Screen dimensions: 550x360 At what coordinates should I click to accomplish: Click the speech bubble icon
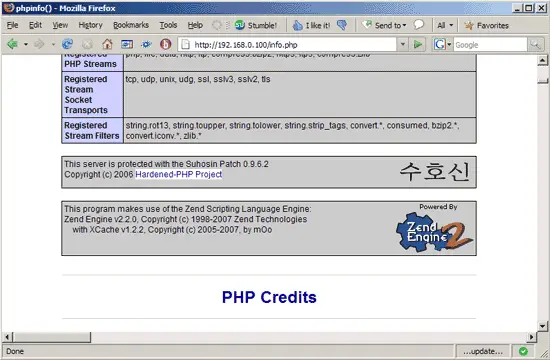tap(418, 25)
